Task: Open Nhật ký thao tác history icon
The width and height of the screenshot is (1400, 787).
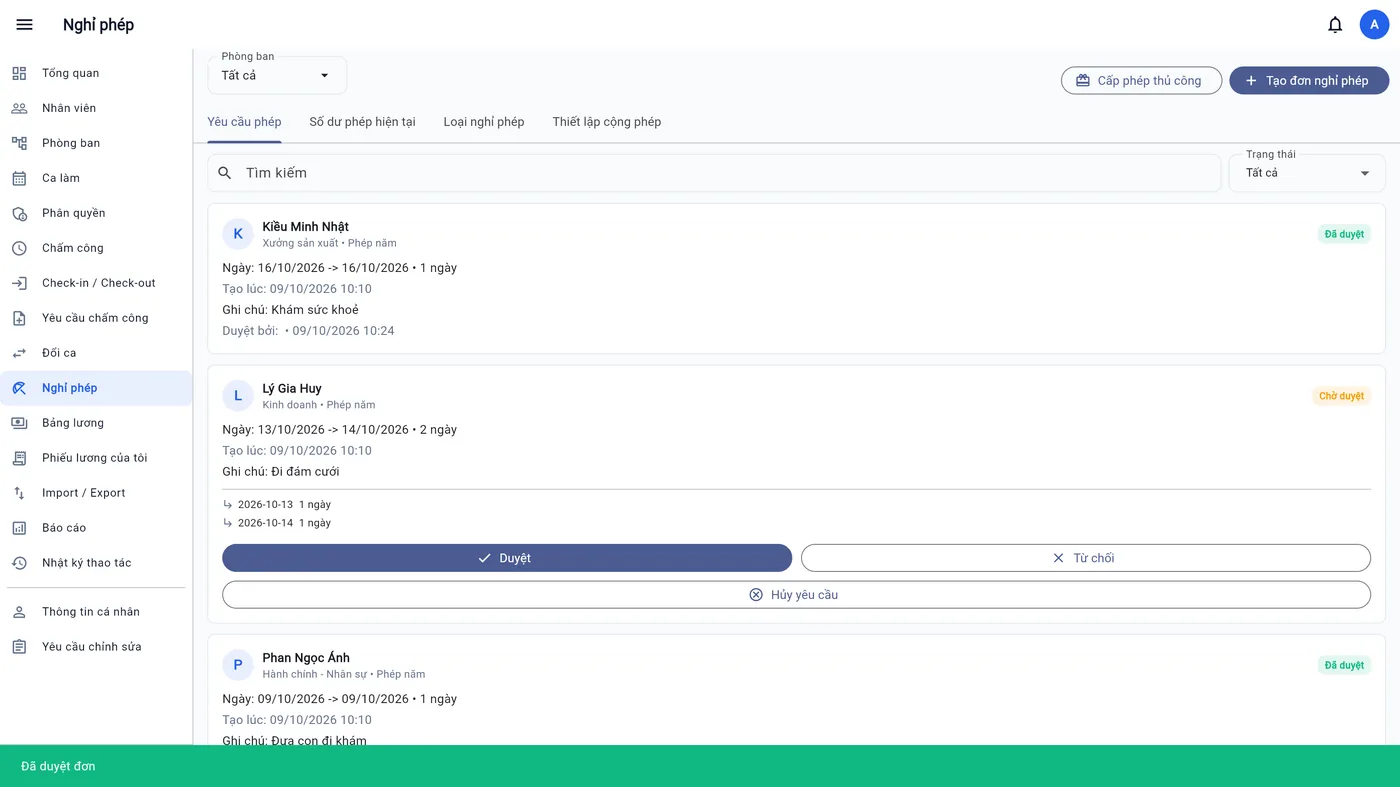Action: [x=19, y=563]
